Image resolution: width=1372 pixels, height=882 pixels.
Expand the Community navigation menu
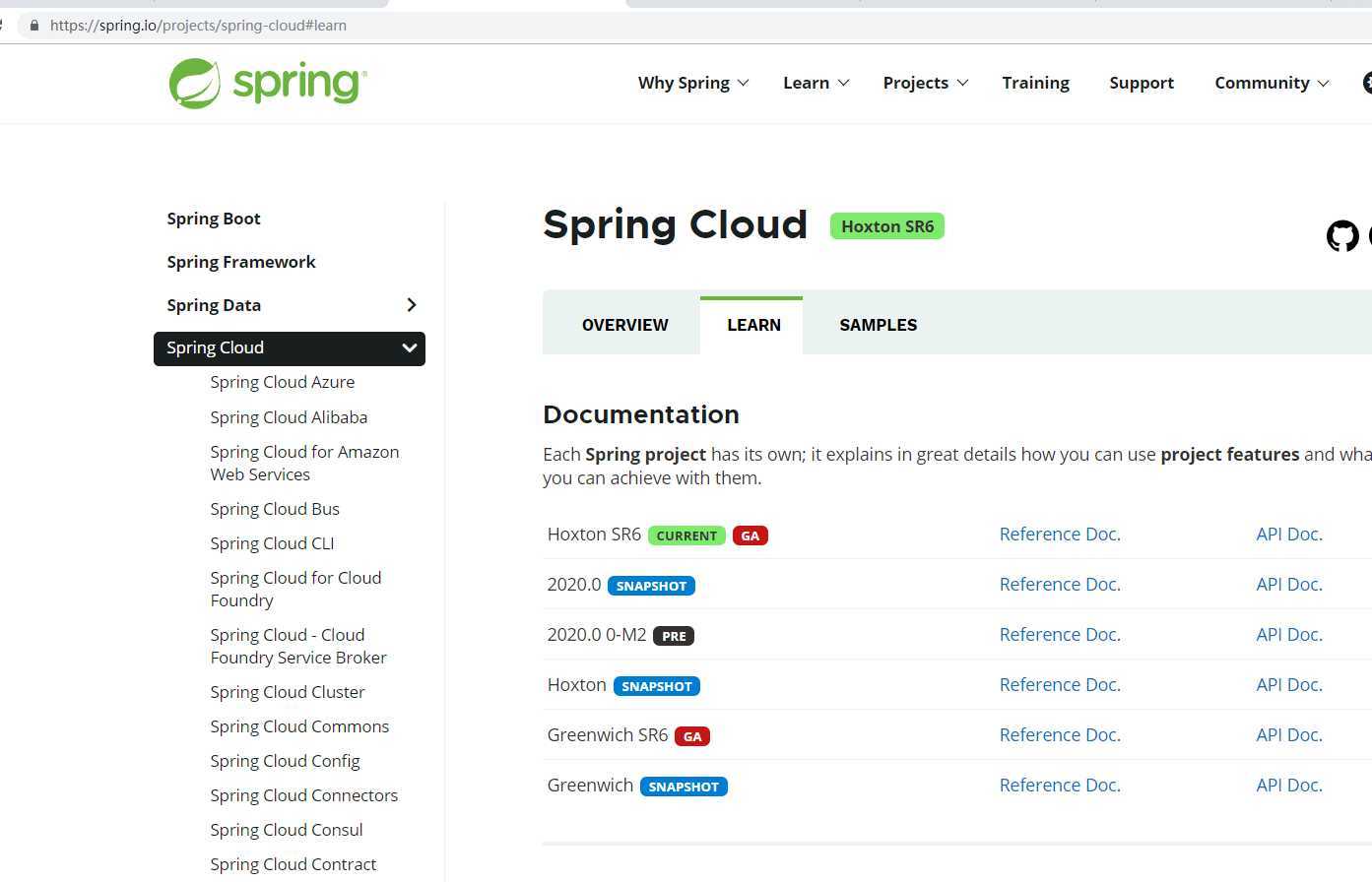[x=1272, y=83]
